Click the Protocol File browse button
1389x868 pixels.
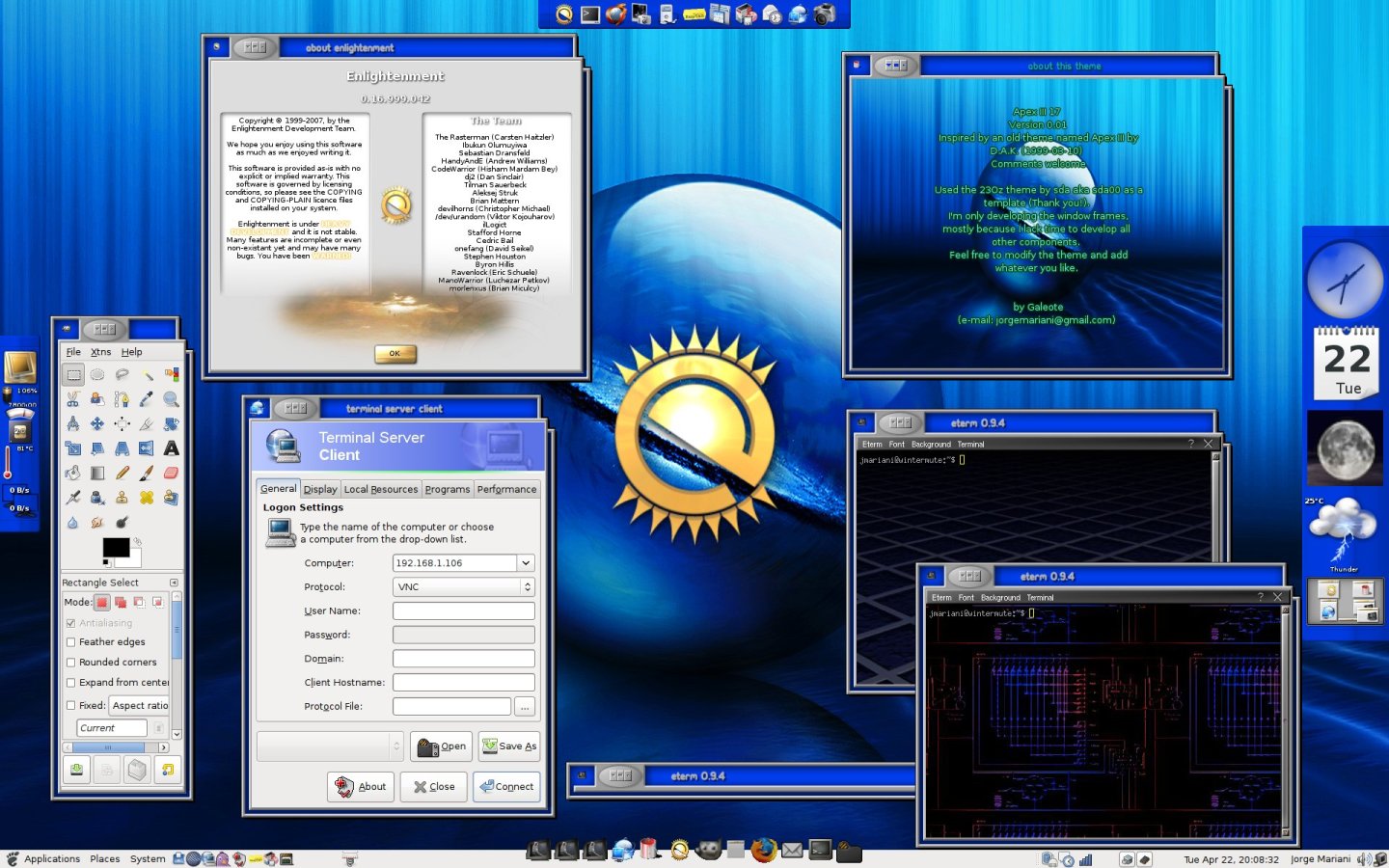pos(525,707)
